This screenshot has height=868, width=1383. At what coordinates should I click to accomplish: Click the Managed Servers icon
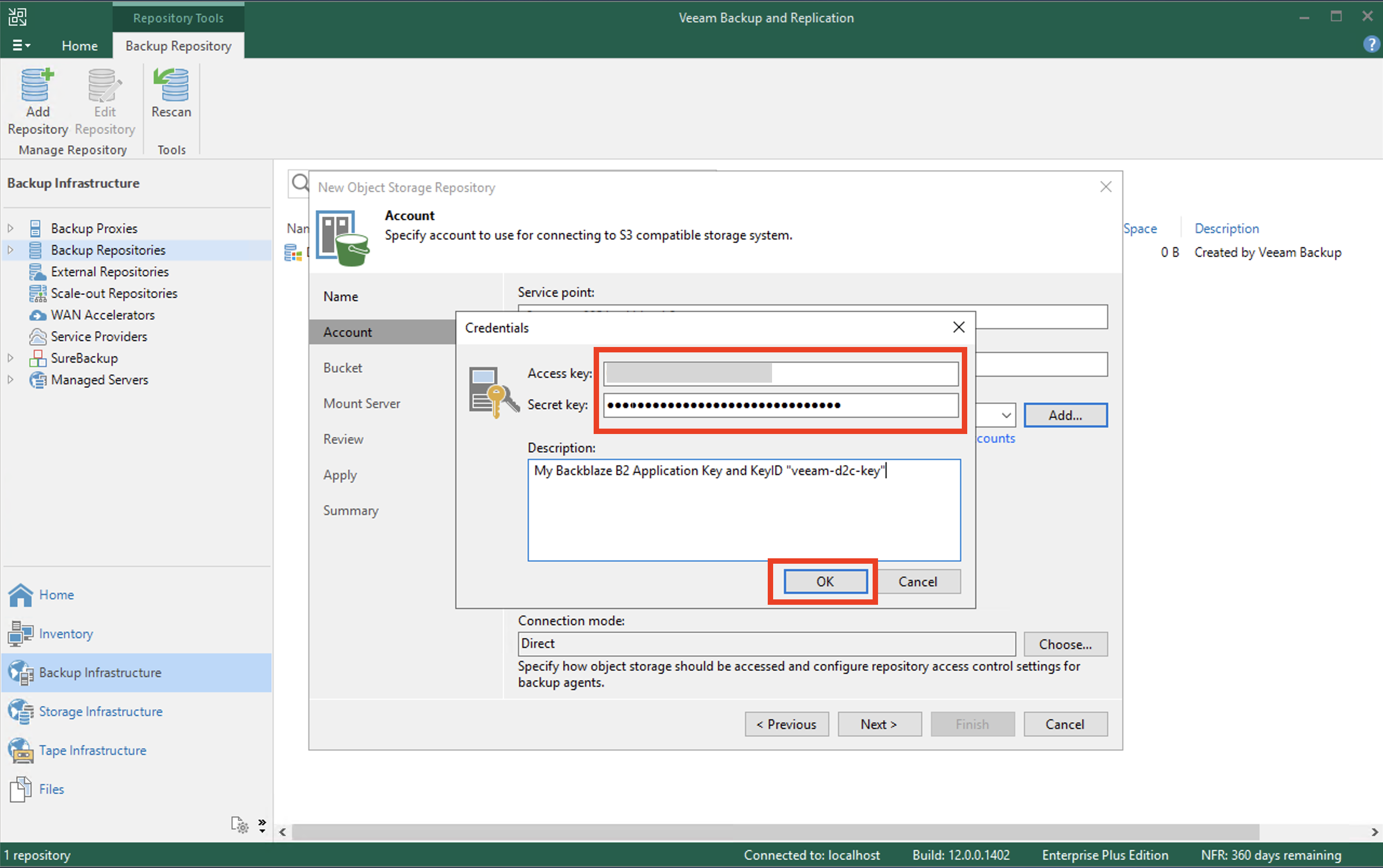(x=37, y=380)
